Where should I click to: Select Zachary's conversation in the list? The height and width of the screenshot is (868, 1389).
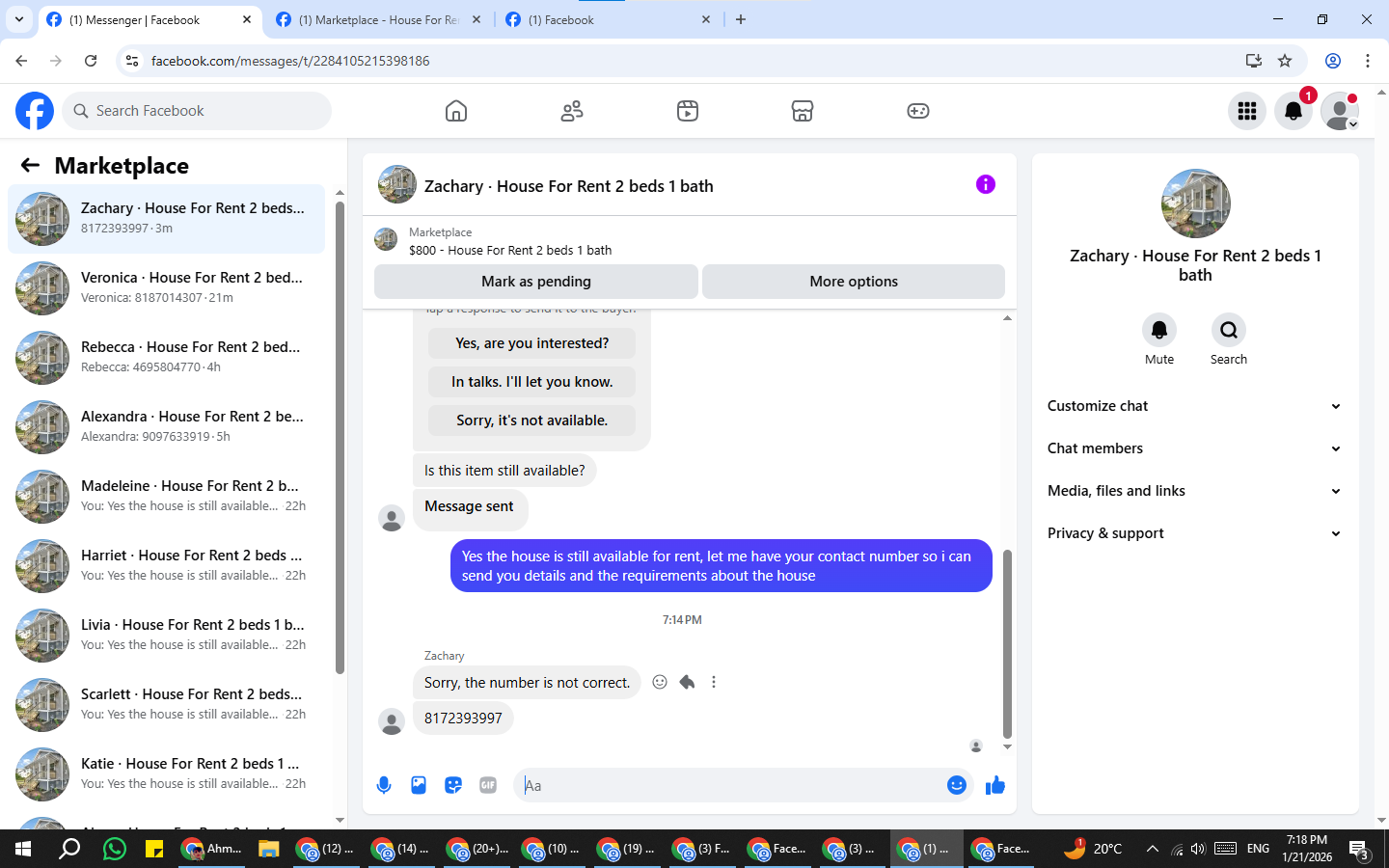(x=167, y=218)
